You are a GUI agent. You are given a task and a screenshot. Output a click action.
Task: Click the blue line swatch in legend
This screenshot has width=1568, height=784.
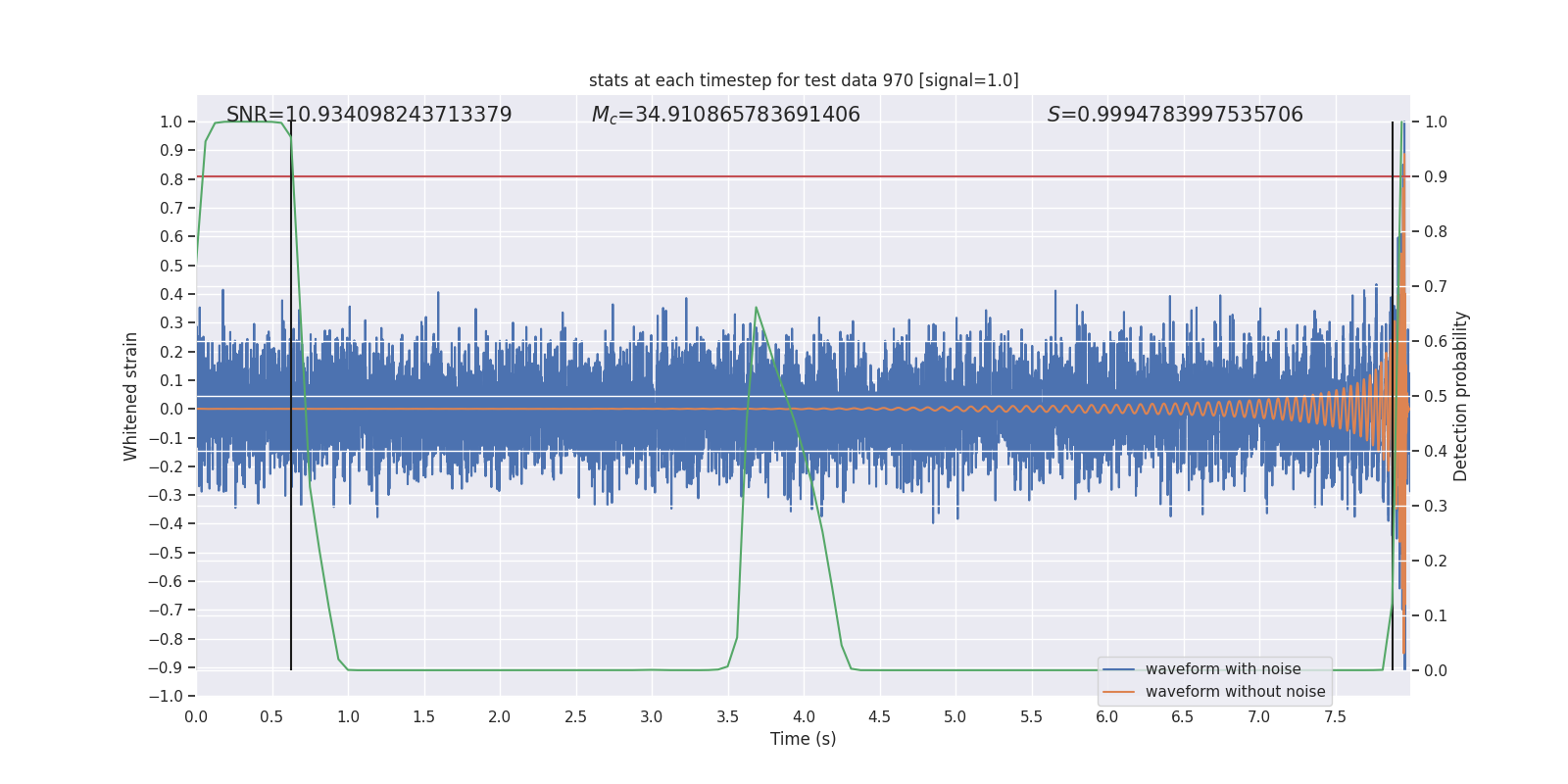pyautogui.click(x=1118, y=669)
